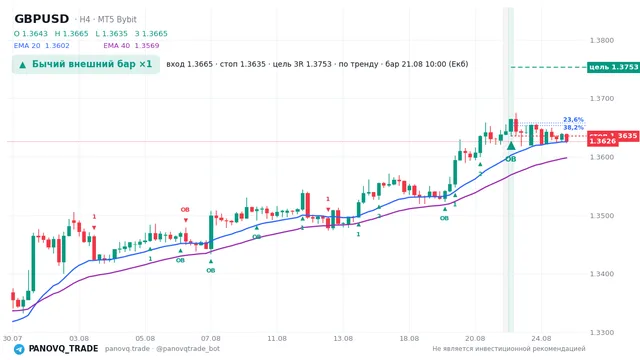Click the red '1' marker near 13.08
Viewport: 640px width, 360px height.
328,199
